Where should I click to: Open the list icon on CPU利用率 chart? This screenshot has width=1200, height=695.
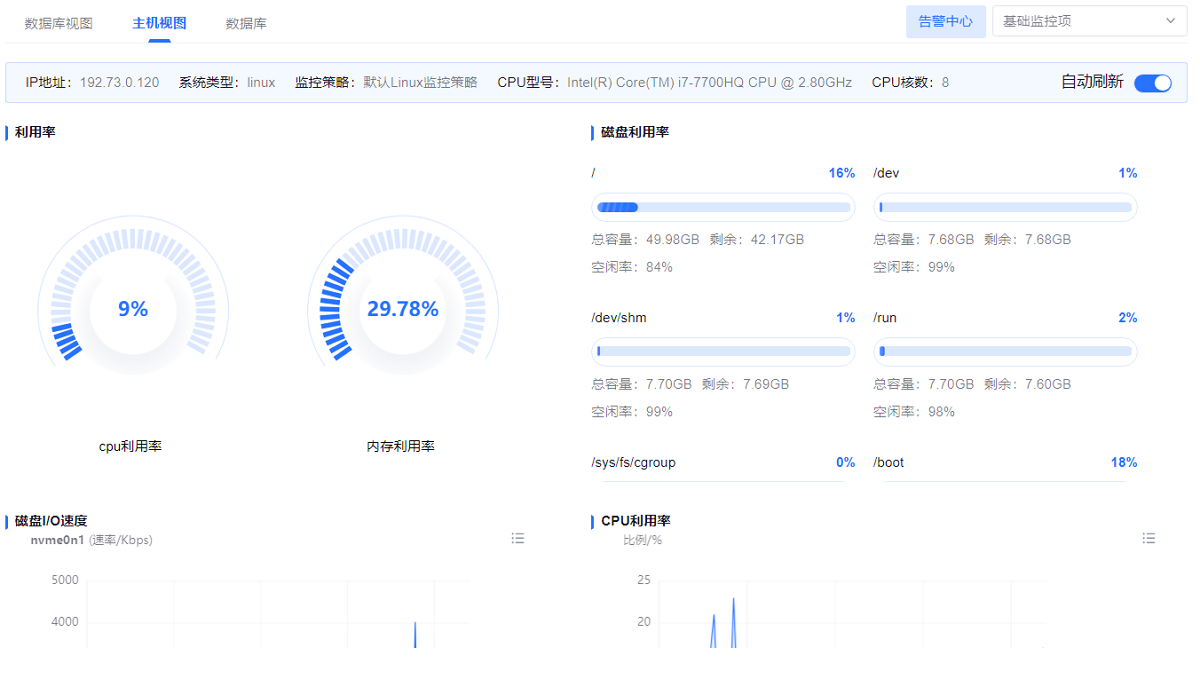click(x=1149, y=538)
